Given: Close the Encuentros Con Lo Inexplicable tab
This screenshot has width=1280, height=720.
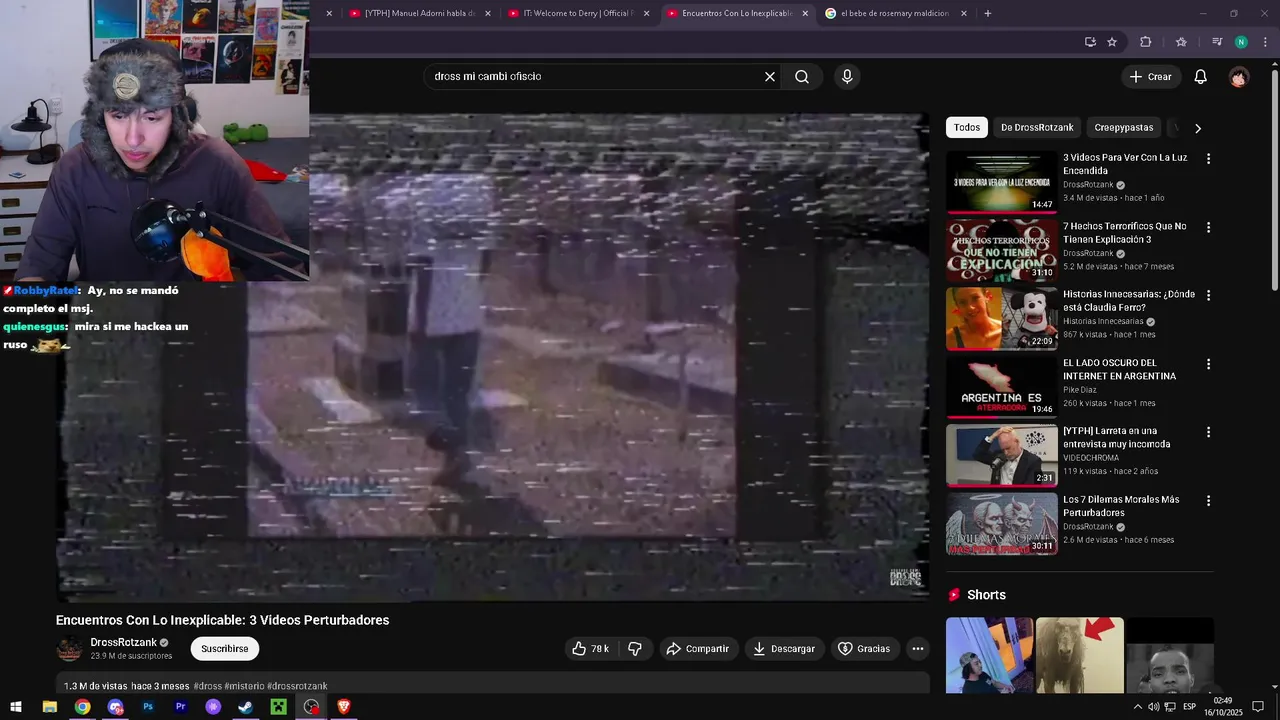Looking at the screenshot, I should 805,13.
